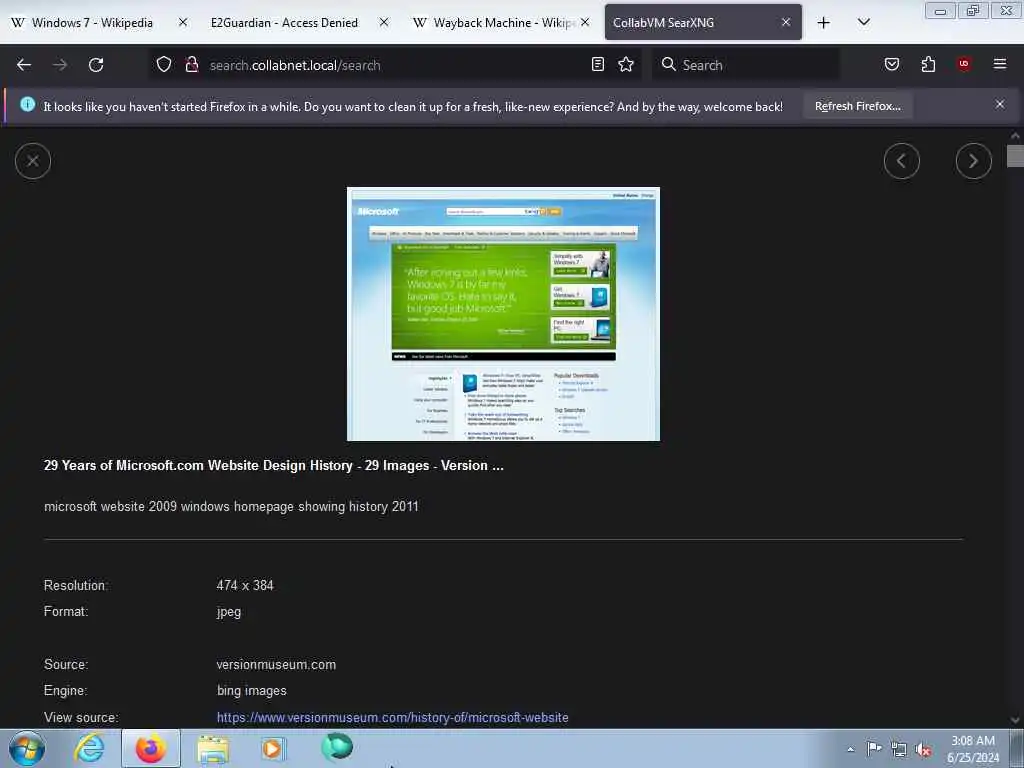Close the Windows 7 - Wikipedia tab
Viewport: 1024px width, 768px height.
[183, 22]
